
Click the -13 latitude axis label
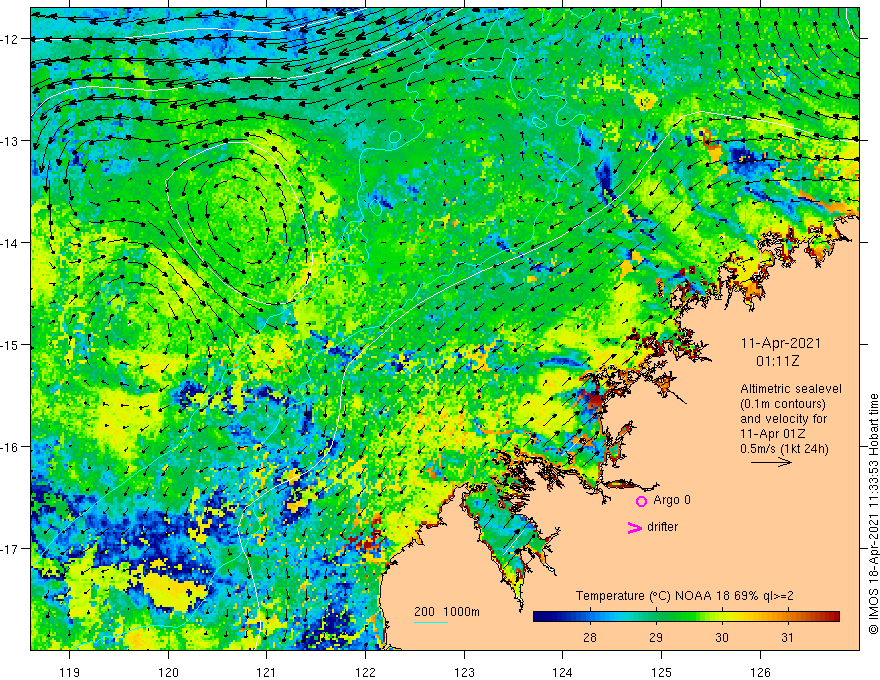tap(10, 141)
